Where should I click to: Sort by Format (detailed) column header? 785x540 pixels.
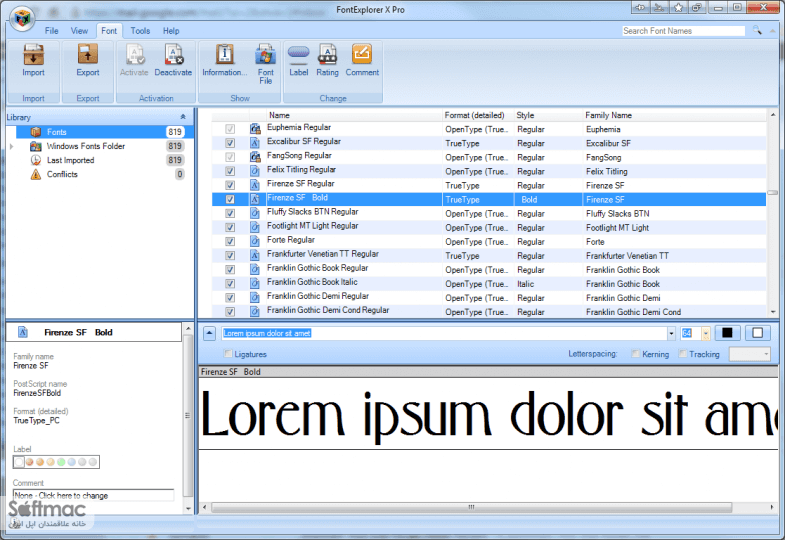click(x=478, y=115)
